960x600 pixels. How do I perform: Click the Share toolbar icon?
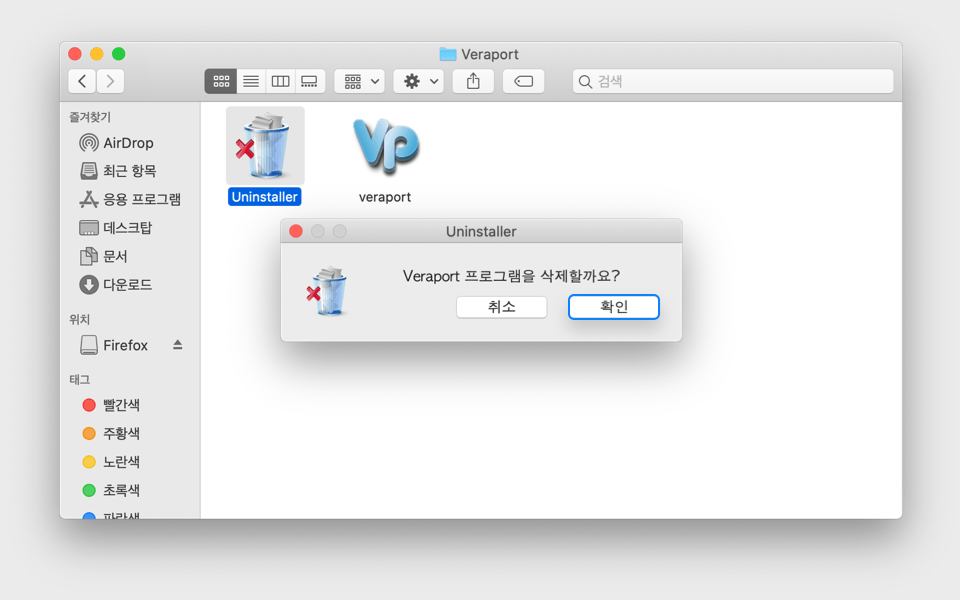click(x=473, y=81)
